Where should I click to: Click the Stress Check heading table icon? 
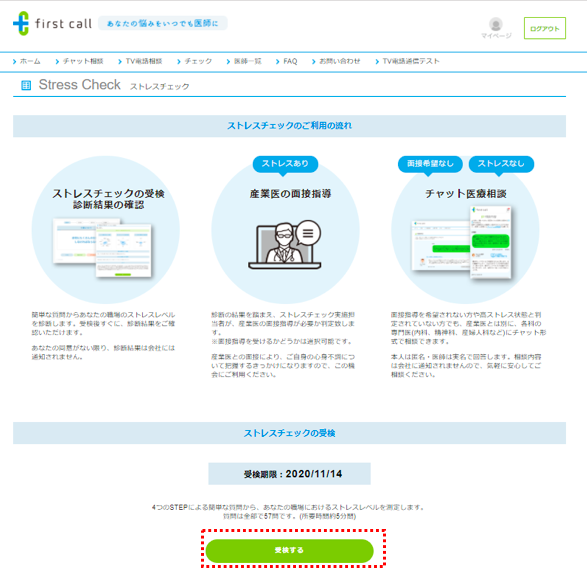(x=26, y=85)
